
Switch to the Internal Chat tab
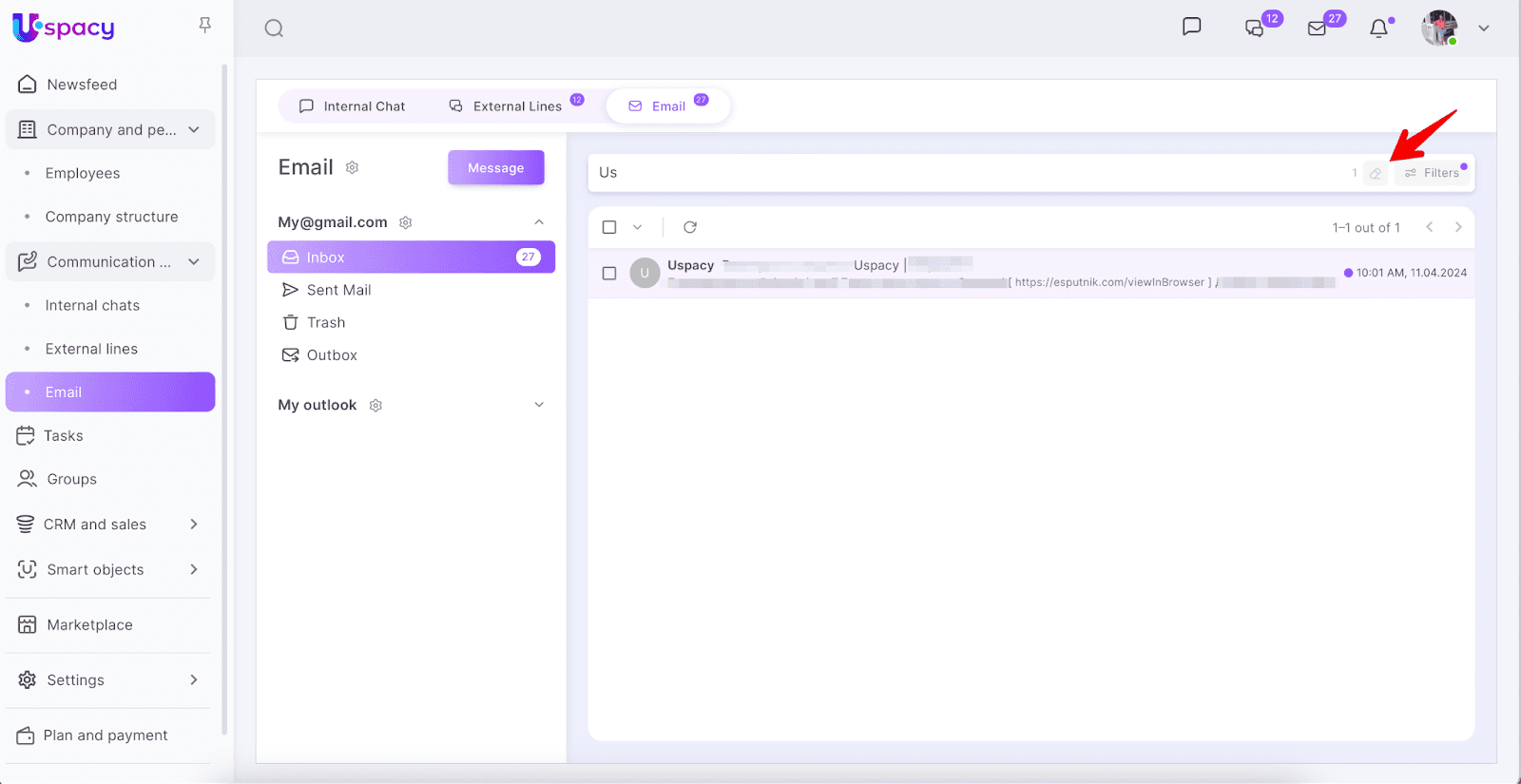point(353,106)
